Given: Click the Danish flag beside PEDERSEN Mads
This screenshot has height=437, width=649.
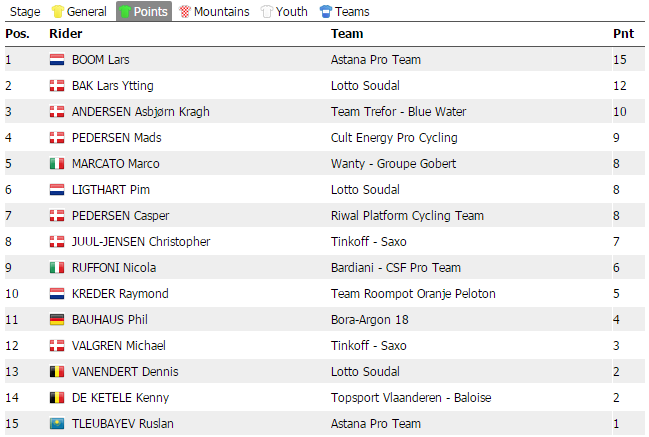Looking at the screenshot, I should point(57,138).
